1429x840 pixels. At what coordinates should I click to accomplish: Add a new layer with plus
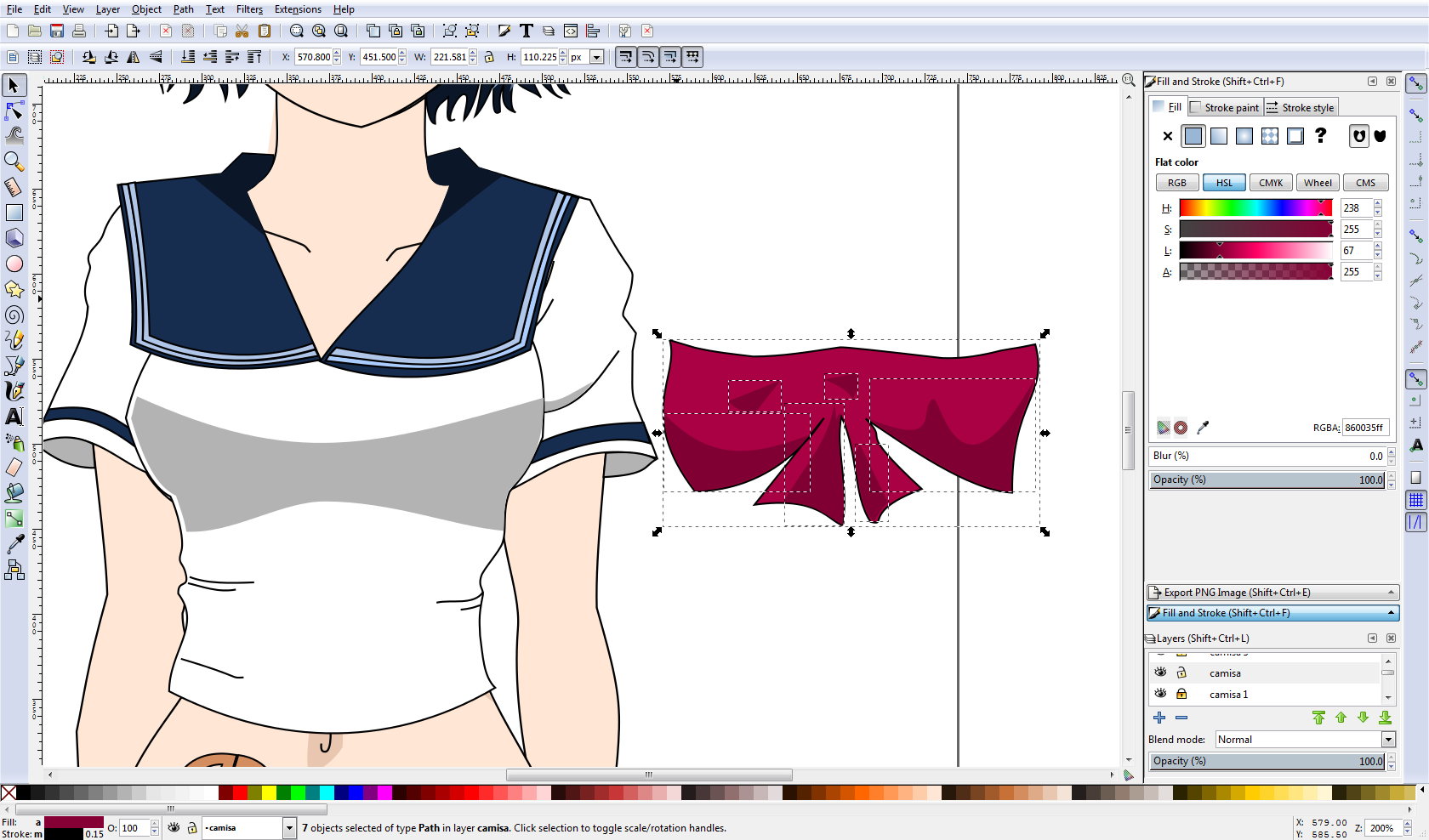pos(1159,718)
